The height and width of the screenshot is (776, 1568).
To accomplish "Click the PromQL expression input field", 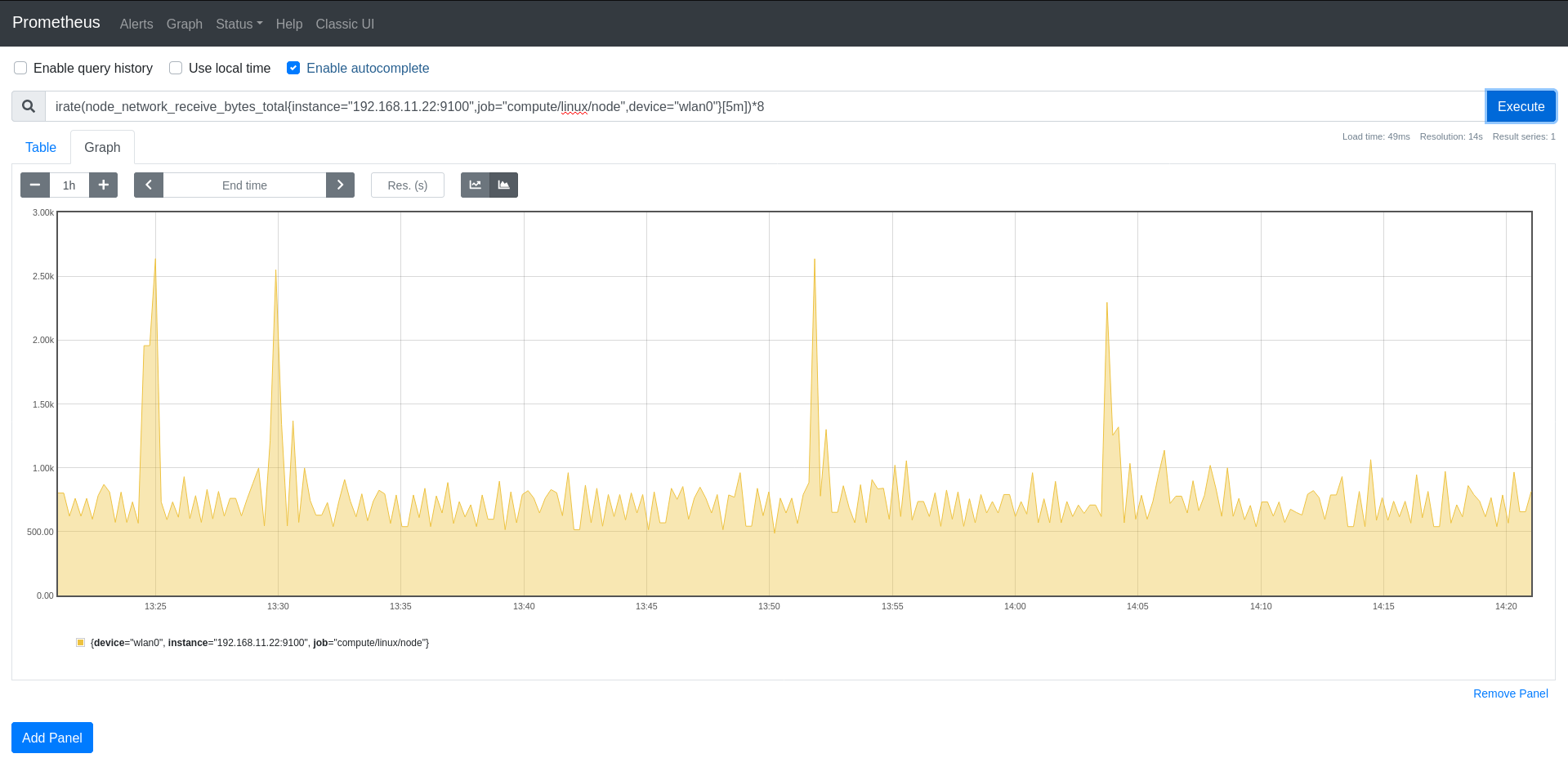I will [765, 106].
